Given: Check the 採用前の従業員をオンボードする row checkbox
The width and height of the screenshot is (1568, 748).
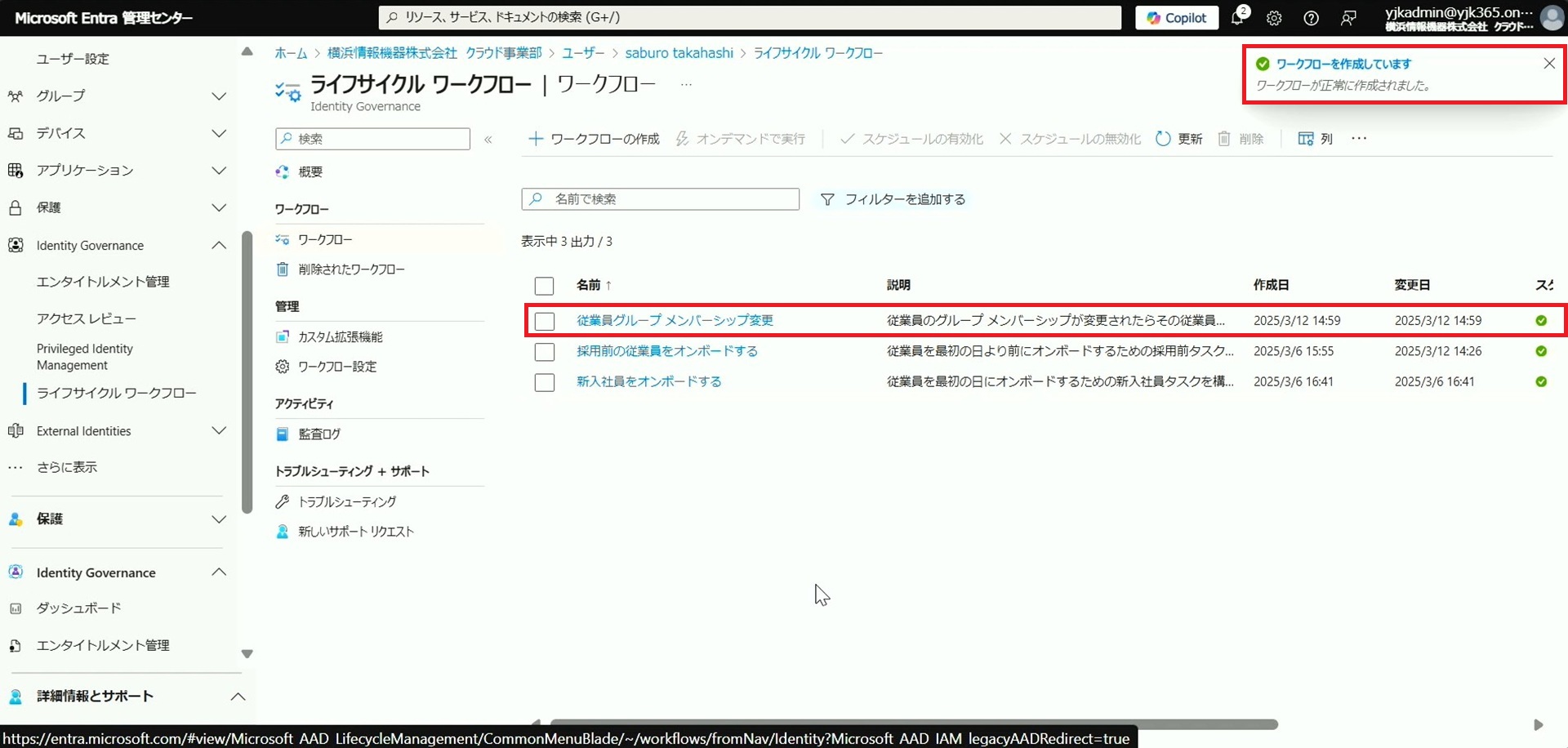Looking at the screenshot, I should (544, 352).
